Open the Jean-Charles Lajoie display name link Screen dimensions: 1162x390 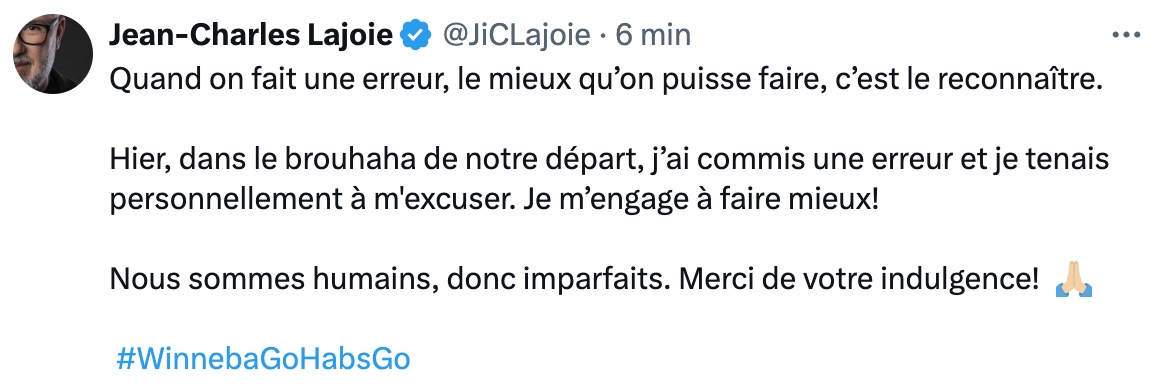251,35
